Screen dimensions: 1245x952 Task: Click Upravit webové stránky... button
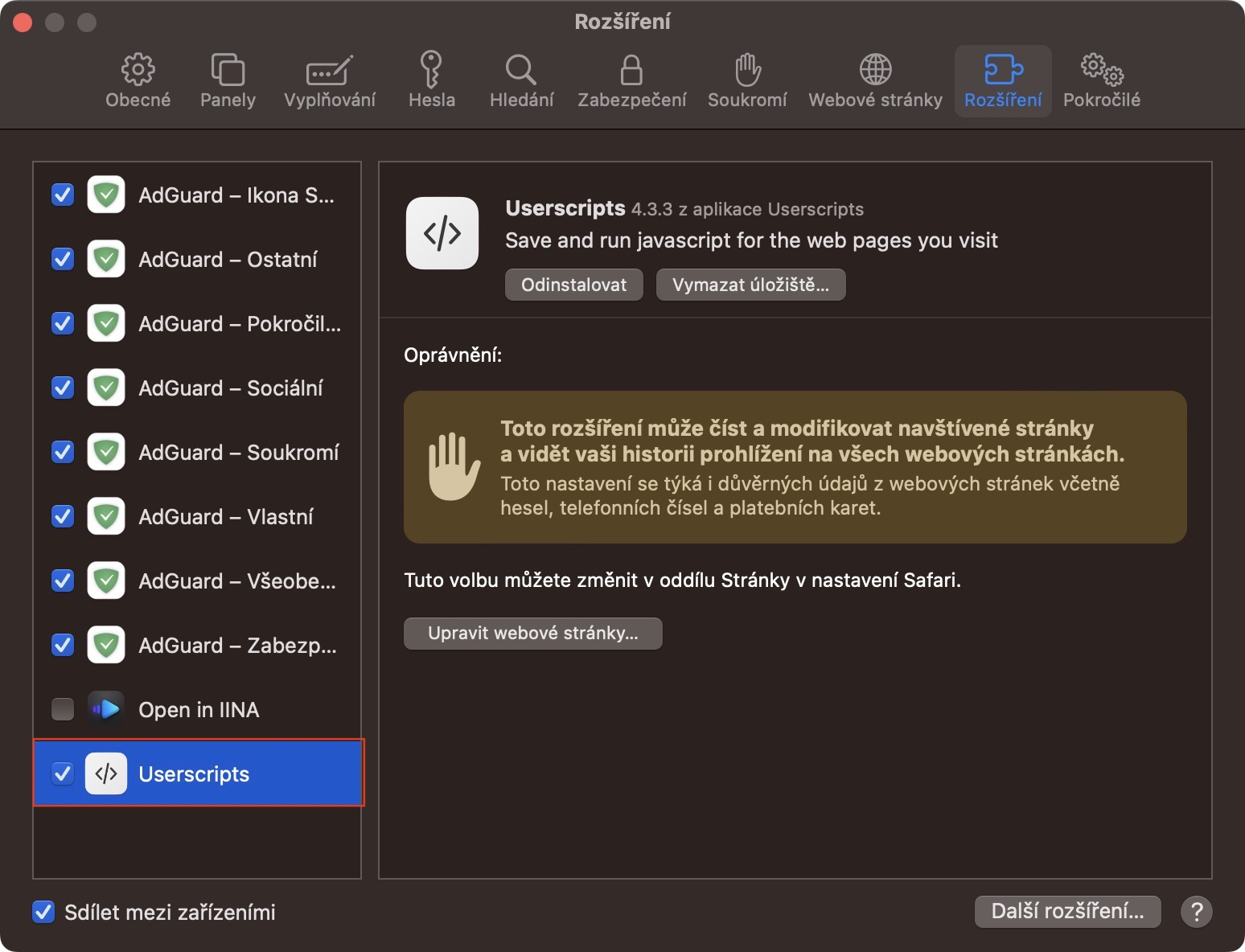[533, 633]
